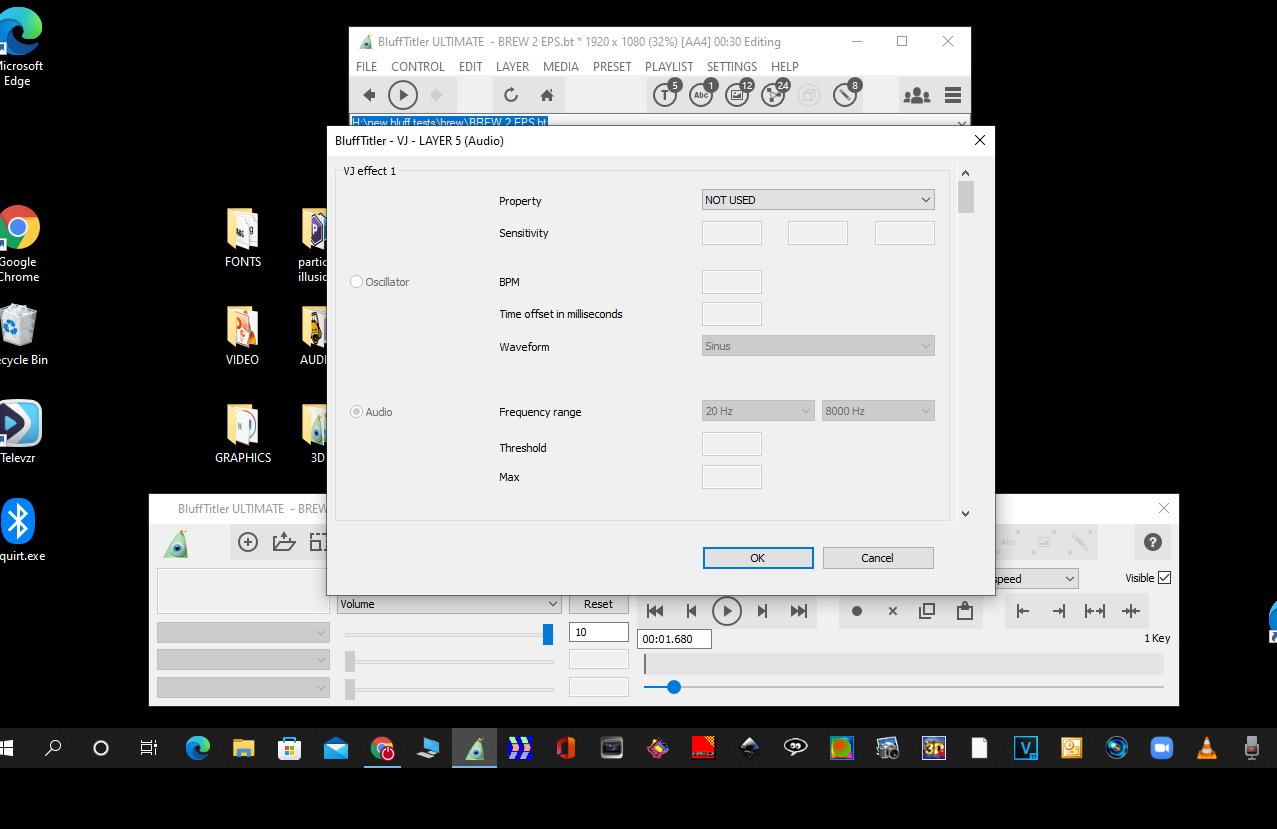Click the main play button in BluffTitler toolbar
Screen dimensions: 1277x829
tap(402, 95)
